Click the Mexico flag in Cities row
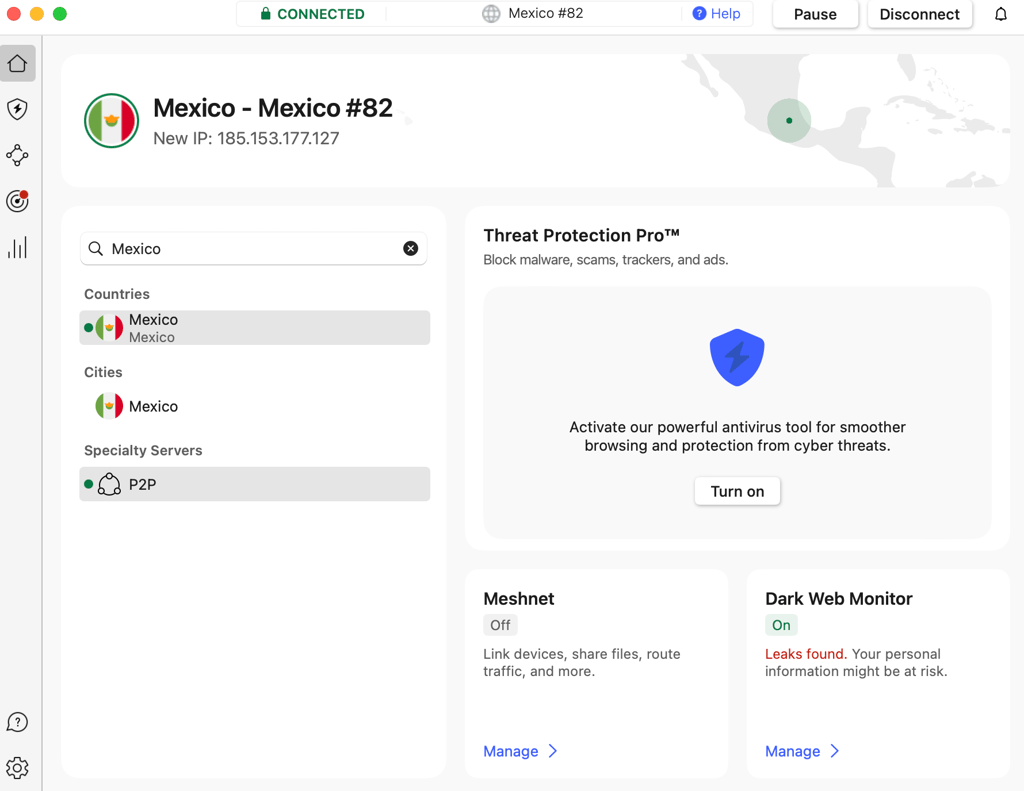The width and height of the screenshot is (1024, 791). (109, 406)
